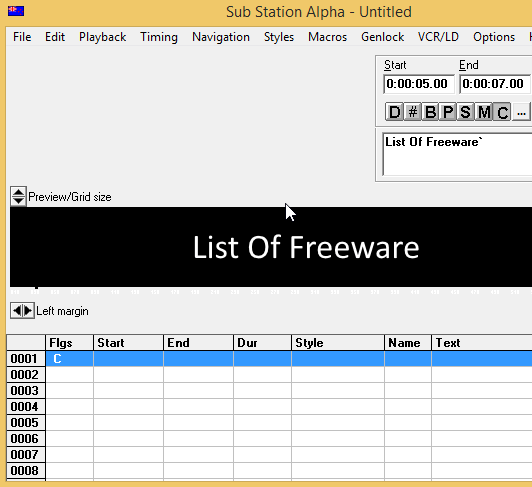Image resolution: width=532 pixels, height=487 pixels.
Task: Open the VCR/LD menu
Action: [x=438, y=37]
